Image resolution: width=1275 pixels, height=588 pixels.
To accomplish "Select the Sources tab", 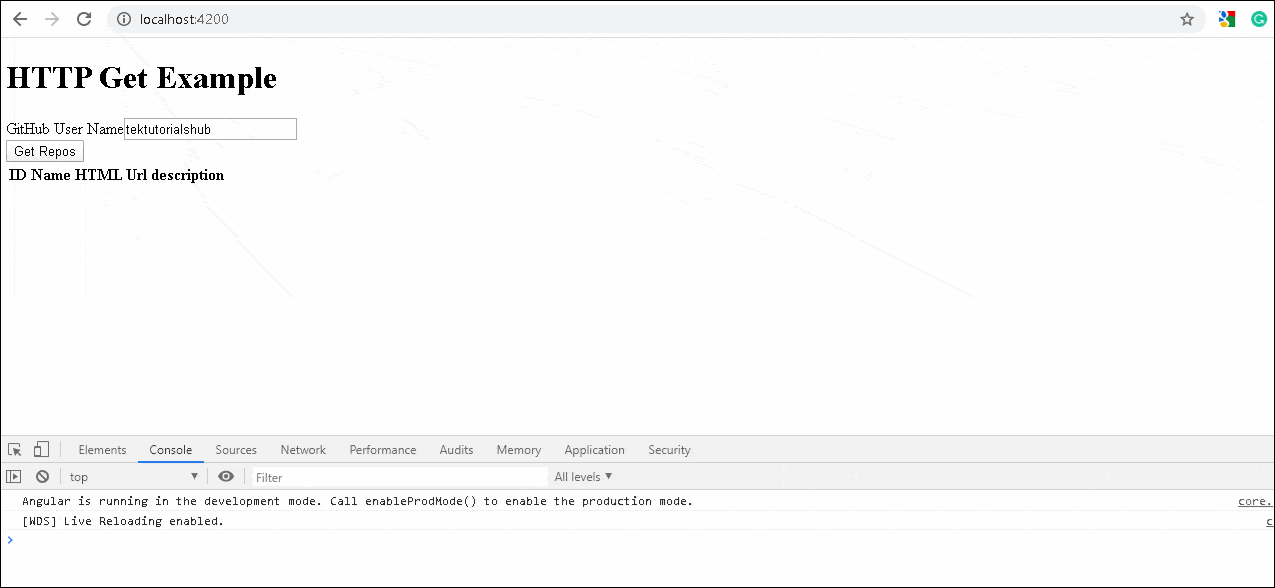I will pos(236,450).
